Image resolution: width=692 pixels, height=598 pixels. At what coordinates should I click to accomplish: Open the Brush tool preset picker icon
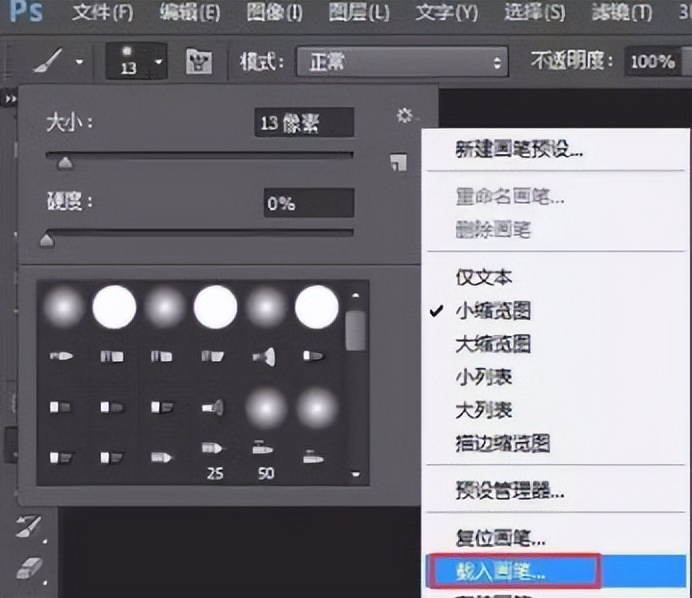48,61
